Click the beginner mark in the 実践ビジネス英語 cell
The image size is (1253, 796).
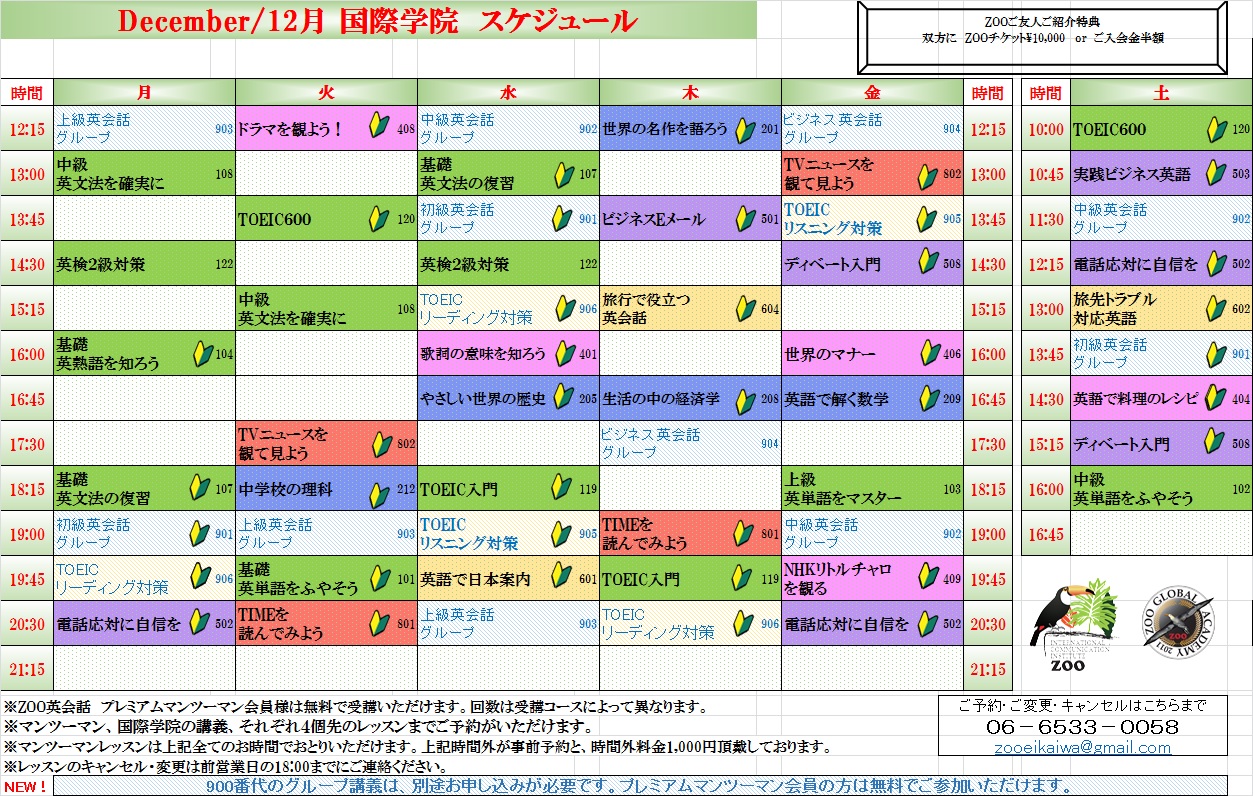pyautogui.click(x=1215, y=173)
